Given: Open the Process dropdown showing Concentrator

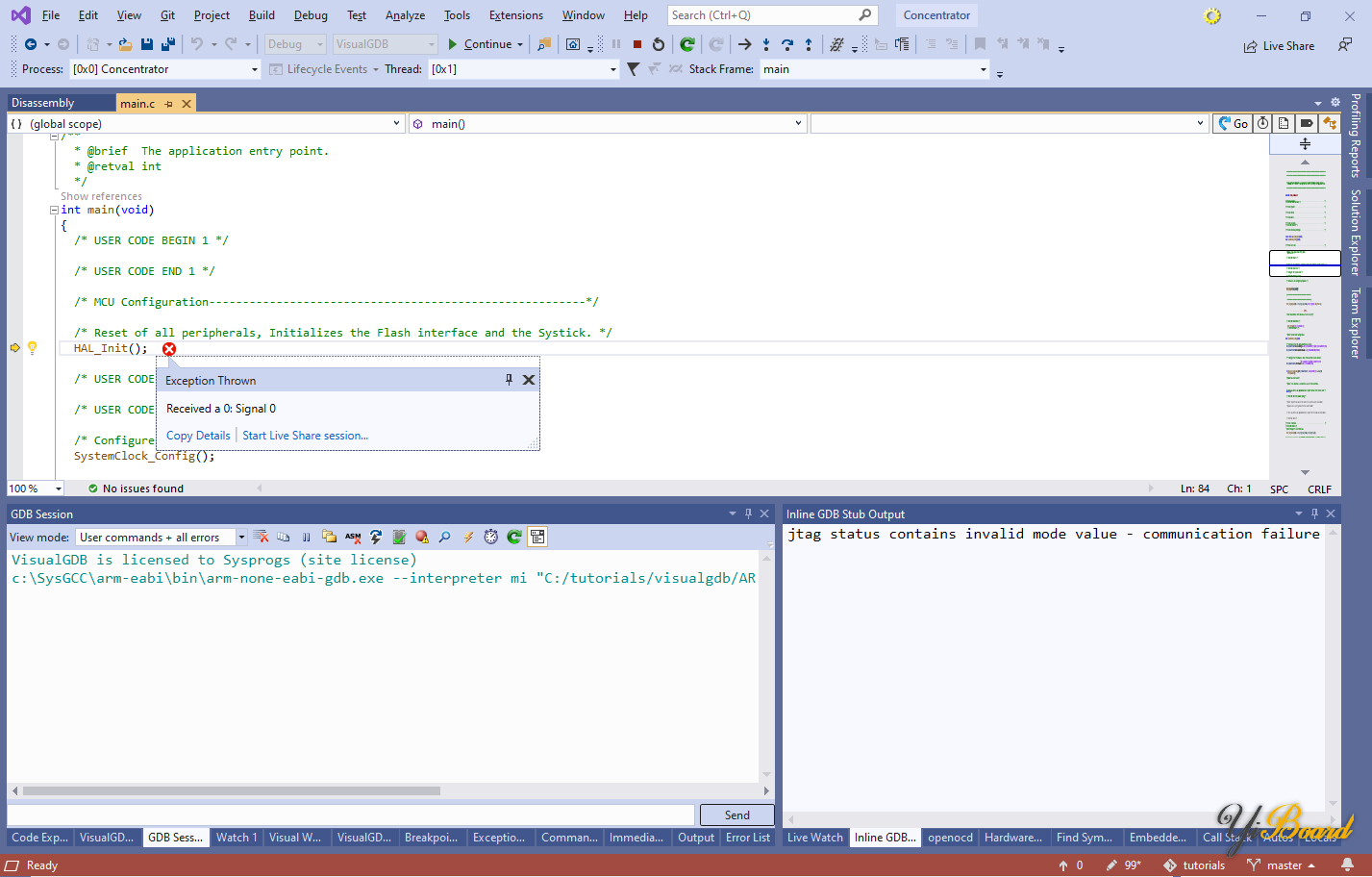Looking at the screenshot, I should (x=165, y=69).
